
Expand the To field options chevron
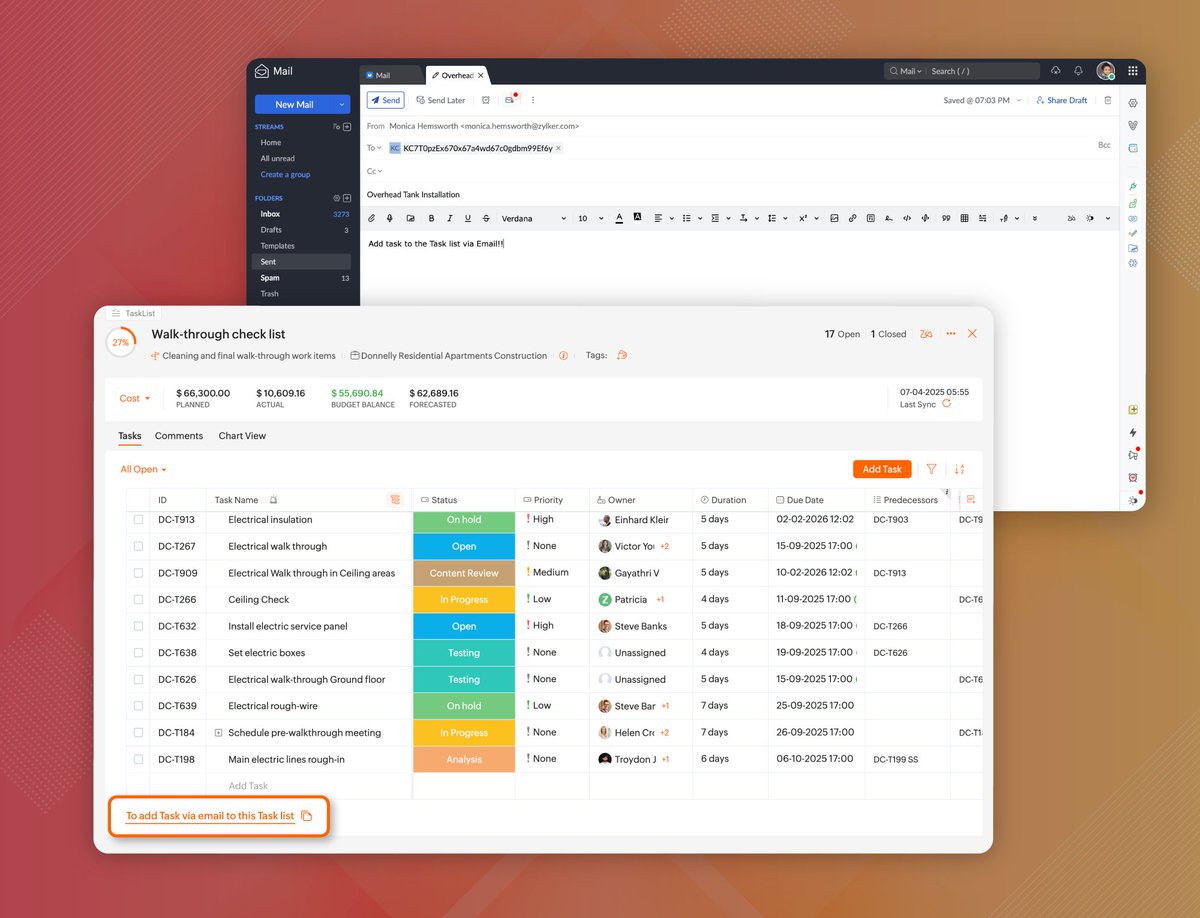pyautogui.click(x=379, y=148)
